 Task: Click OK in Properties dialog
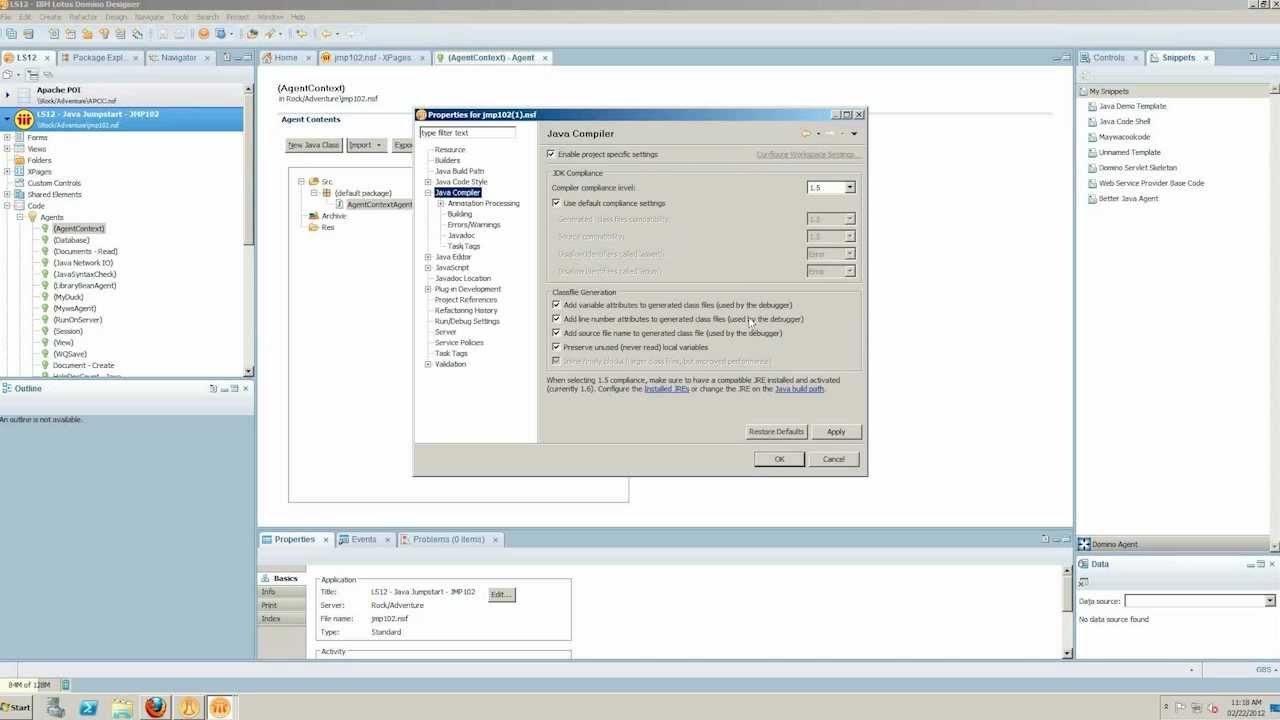(x=779, y=459)
